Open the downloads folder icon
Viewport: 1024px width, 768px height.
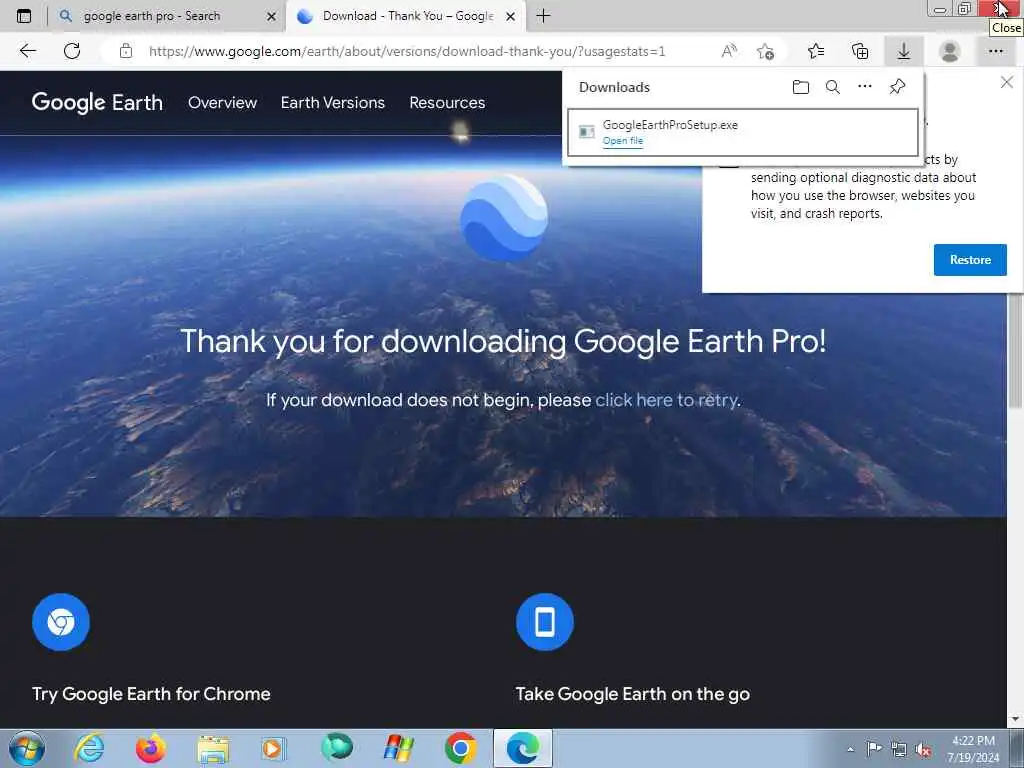tap(801, 87)
